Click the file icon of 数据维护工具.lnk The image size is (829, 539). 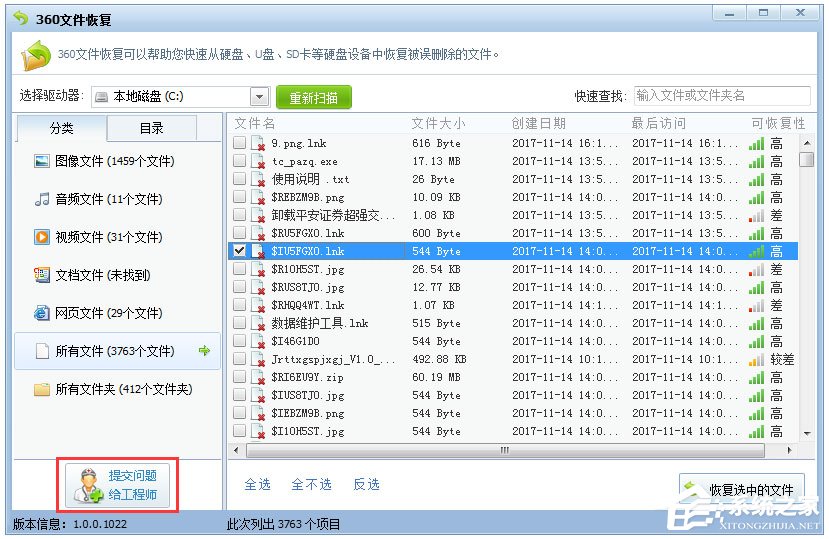258,323
